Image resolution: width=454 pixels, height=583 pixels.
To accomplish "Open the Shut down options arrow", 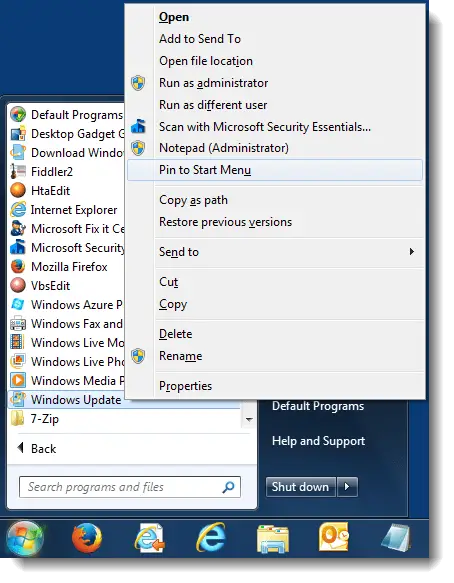I will [x=347, y=487].
